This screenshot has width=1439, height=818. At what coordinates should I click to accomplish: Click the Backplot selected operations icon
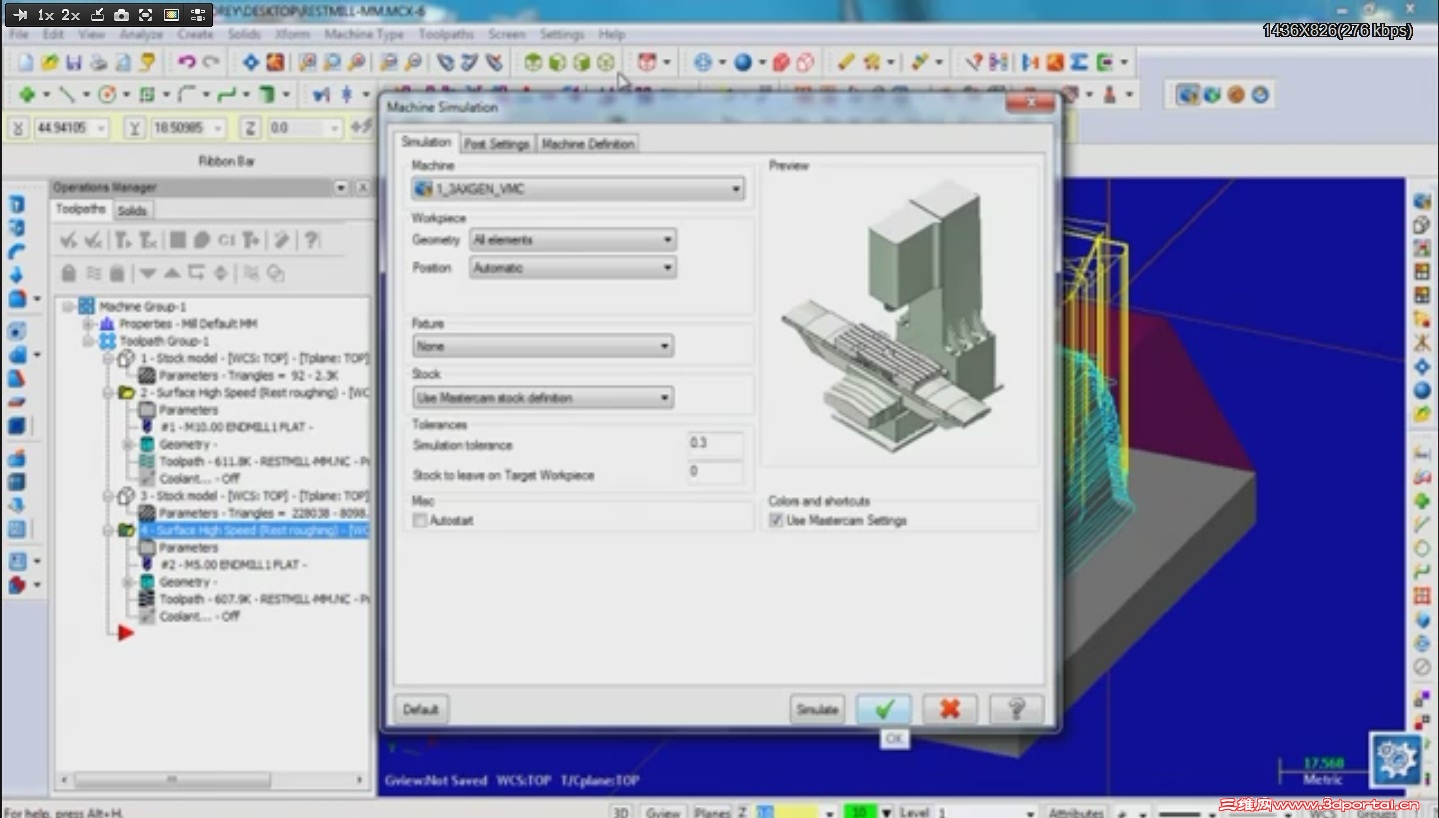point(177,240)
